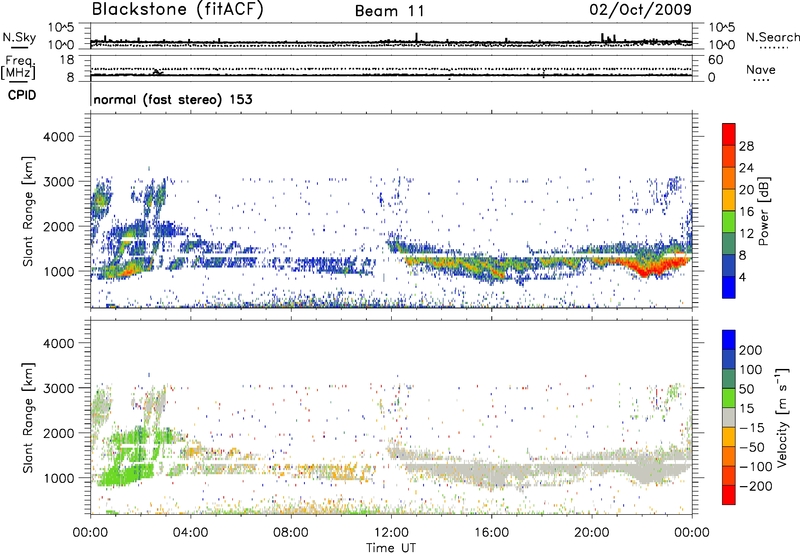Viewport: 800px width, 554px height.
Task: Click the 'N.Sky' legend label
Action: 19,37
